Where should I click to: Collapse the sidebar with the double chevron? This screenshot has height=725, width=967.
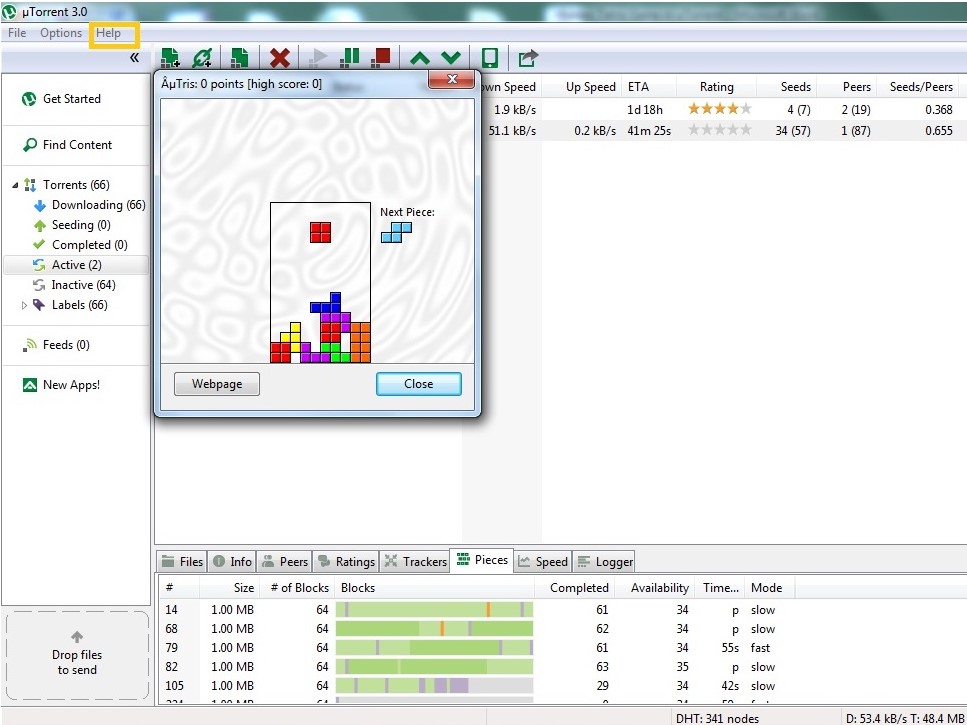point(134,58)
